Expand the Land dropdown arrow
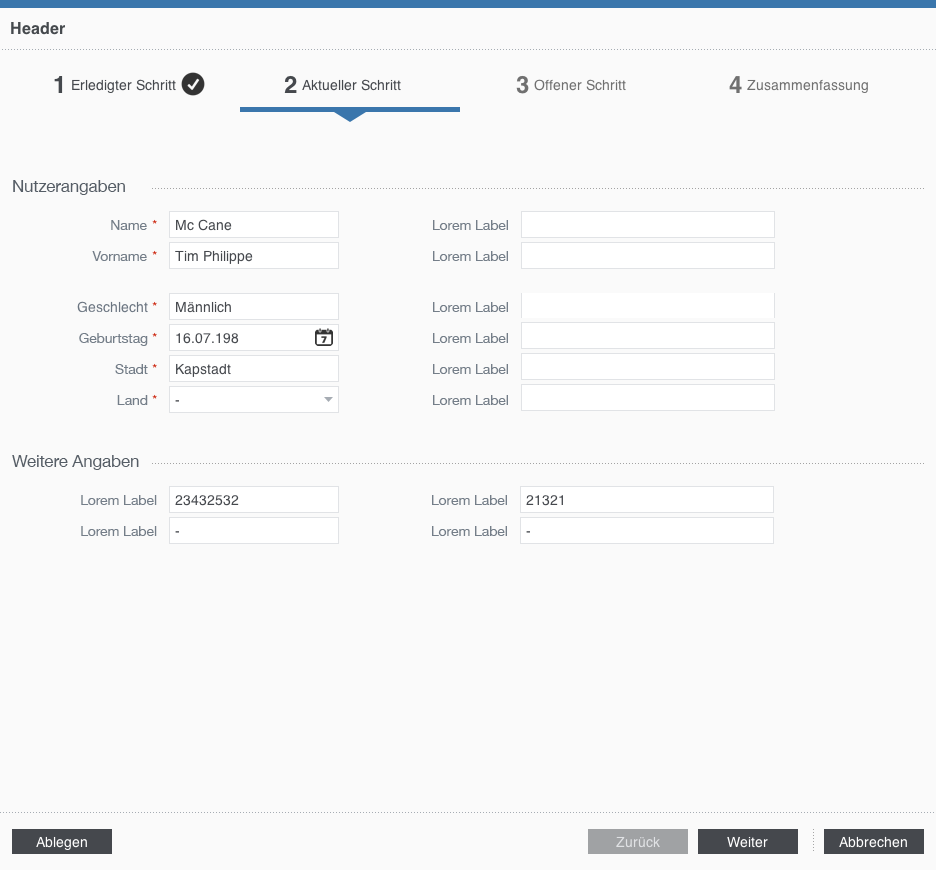The image size is (936, 870). coord(327,400)
